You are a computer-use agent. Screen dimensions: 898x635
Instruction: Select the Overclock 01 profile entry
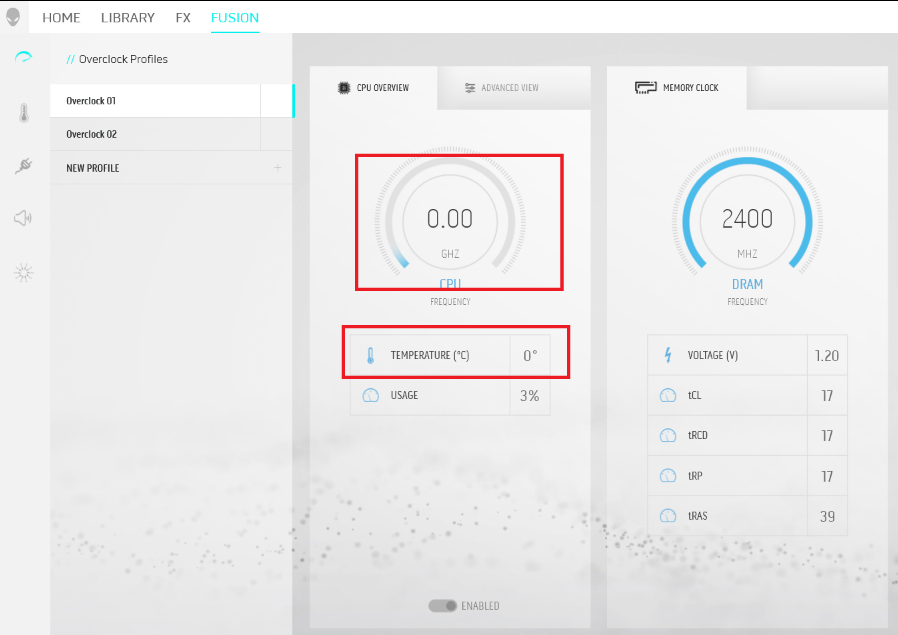pos(155,101)
